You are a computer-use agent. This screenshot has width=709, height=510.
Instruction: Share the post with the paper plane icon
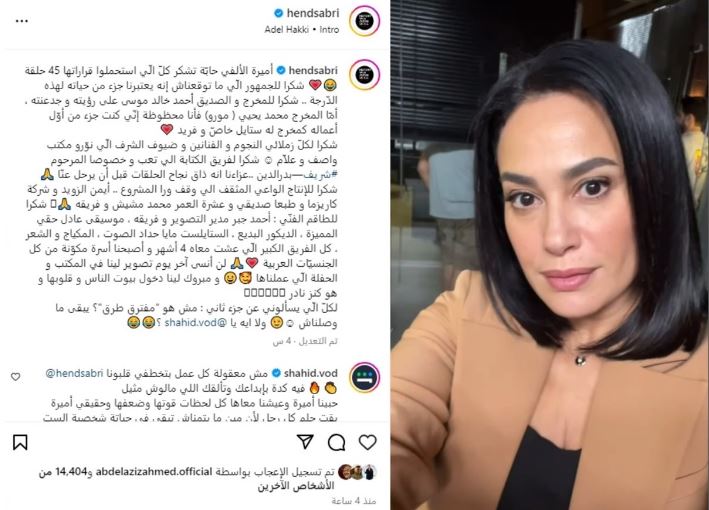click(305, 442)
